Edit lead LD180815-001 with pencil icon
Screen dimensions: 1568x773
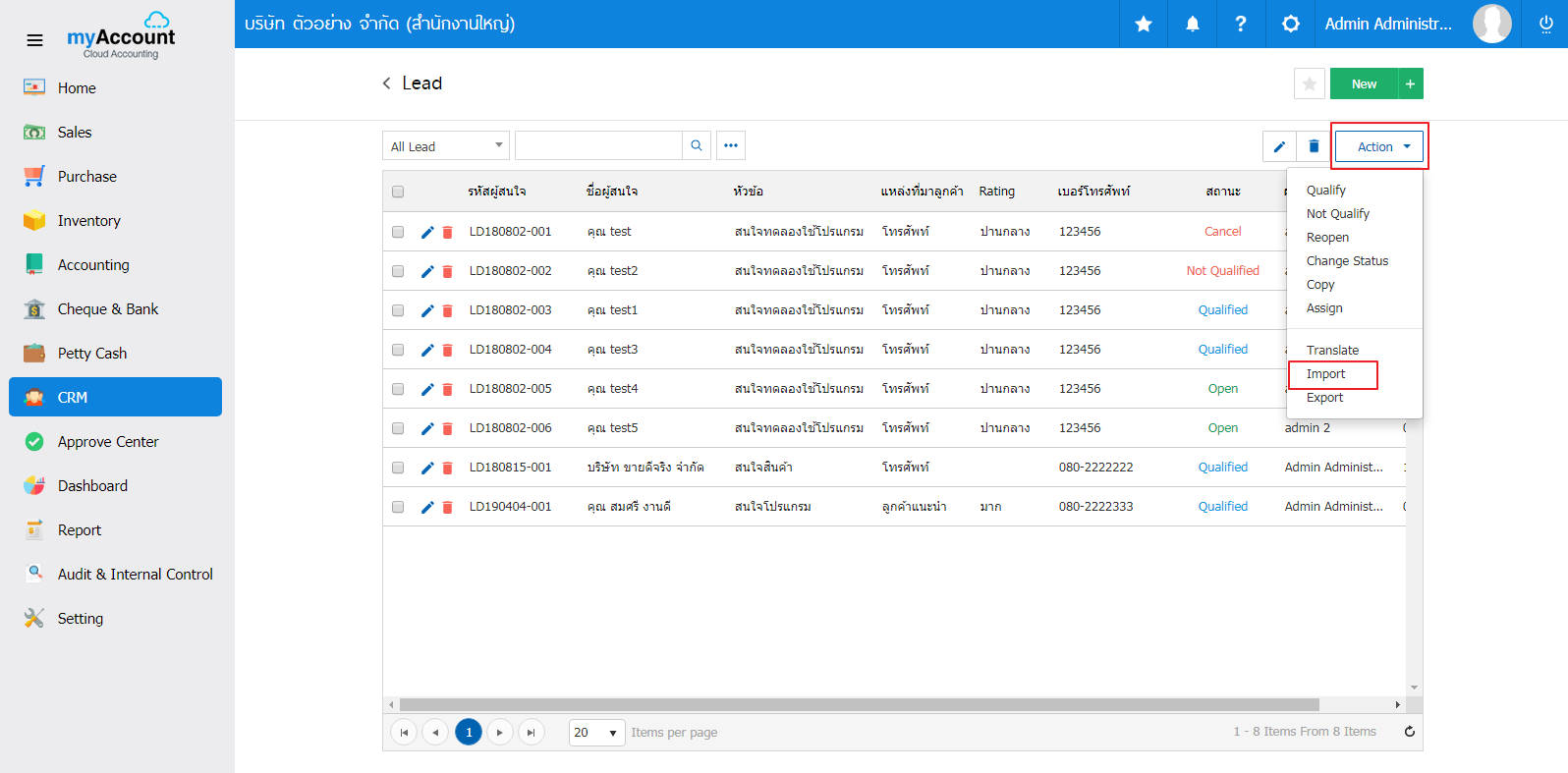(427, 468)
